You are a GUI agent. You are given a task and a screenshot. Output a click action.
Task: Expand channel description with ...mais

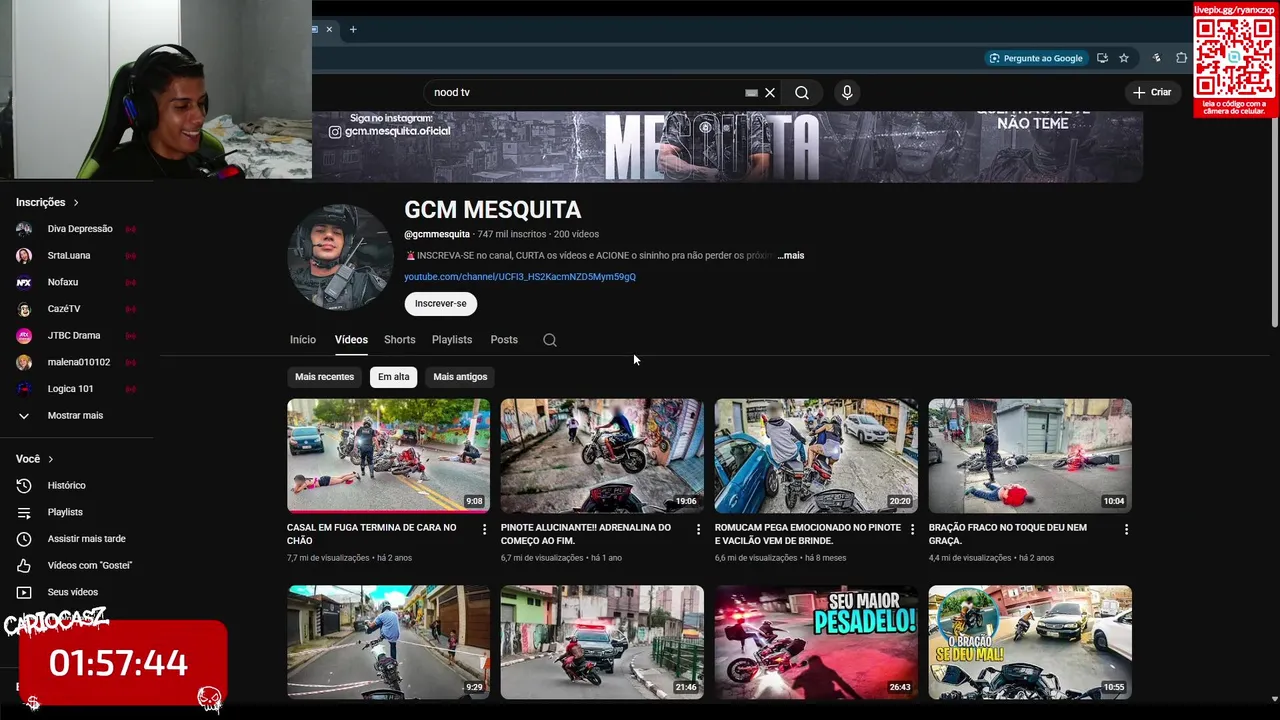[791, 255]
